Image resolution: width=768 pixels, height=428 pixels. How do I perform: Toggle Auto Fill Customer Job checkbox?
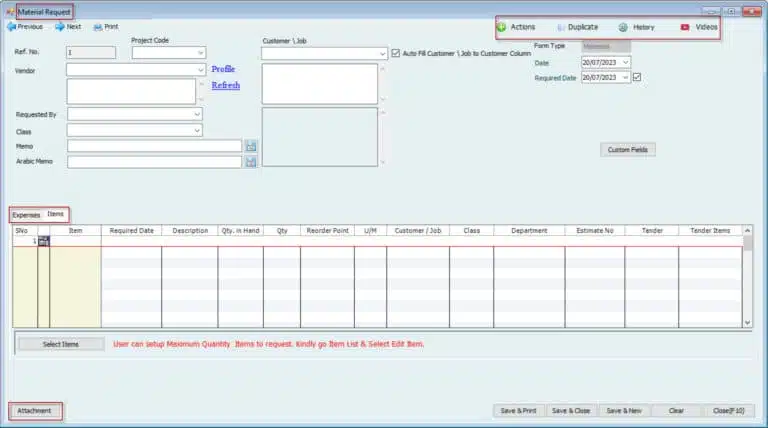(396, 53)
